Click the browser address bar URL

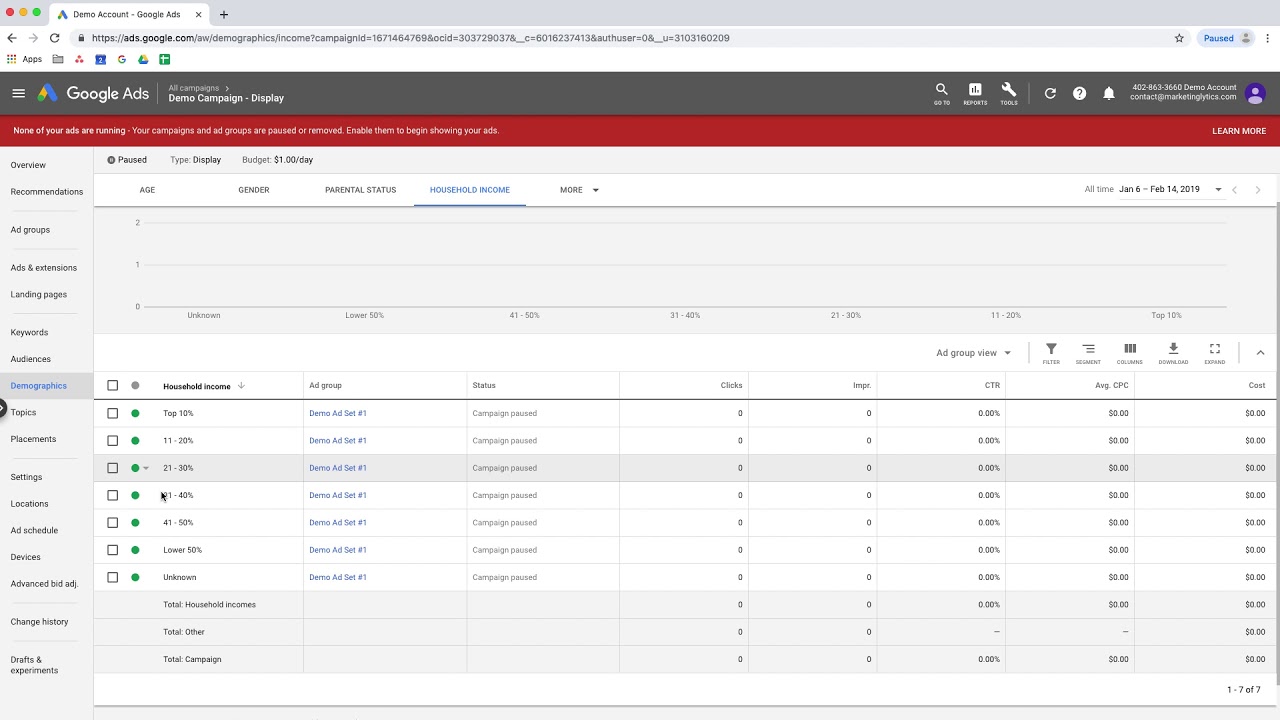coord(410,38)
